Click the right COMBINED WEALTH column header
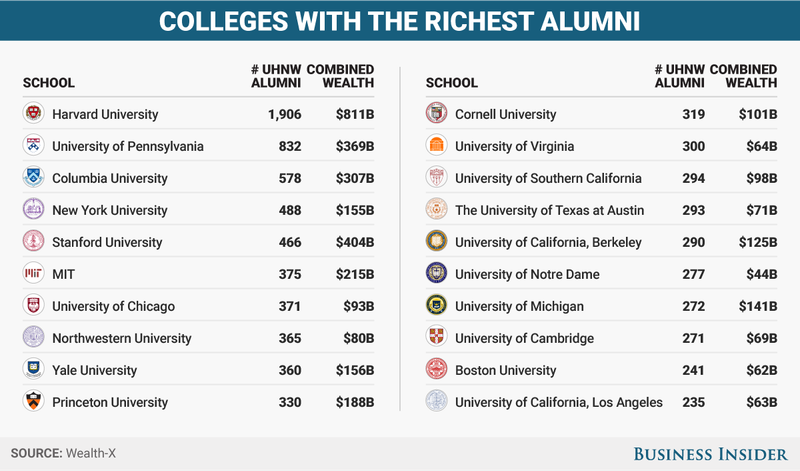This screenshot has width=800, height=471. [x=743, y=76]
